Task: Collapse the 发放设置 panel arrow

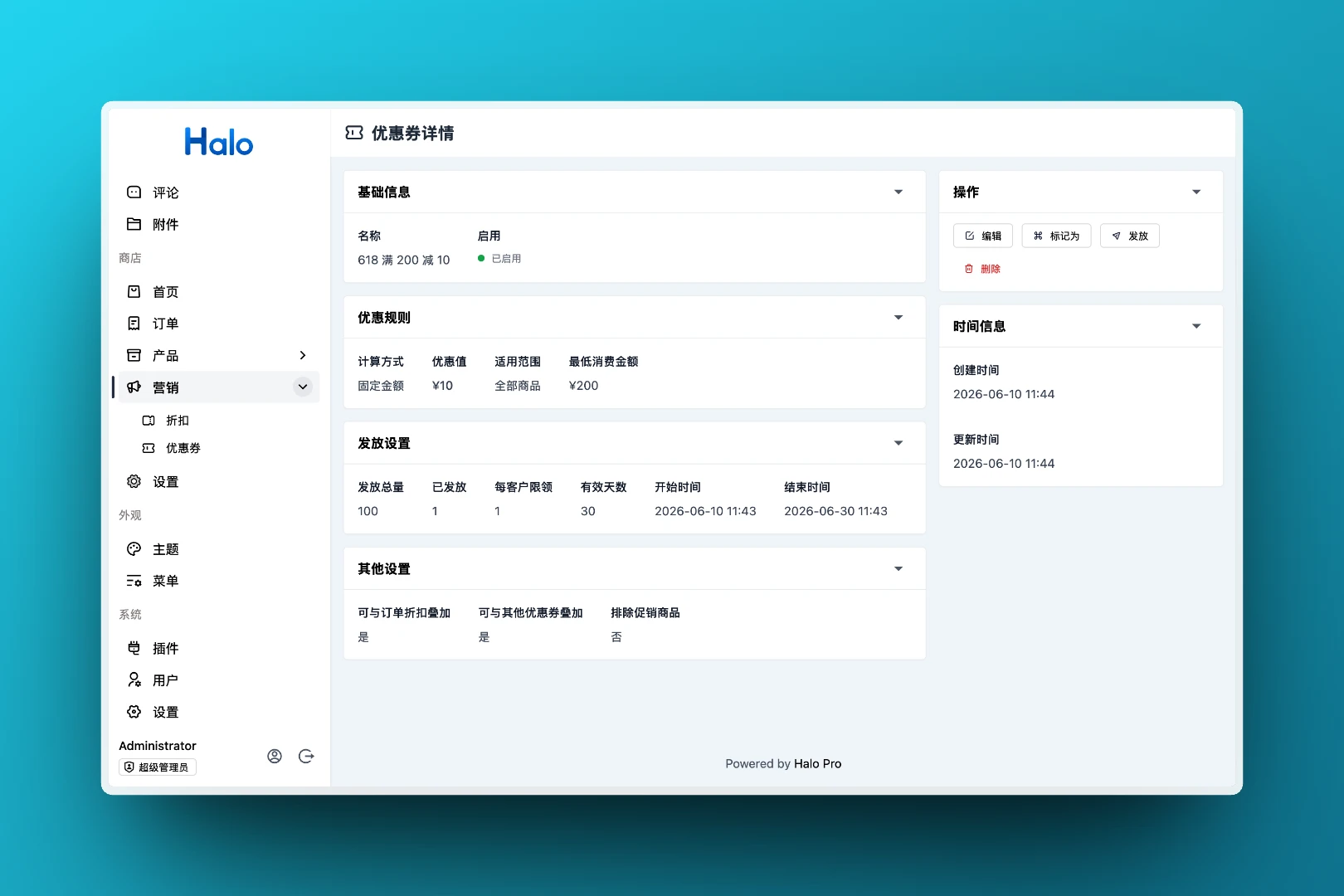Action: click(x=898, y=443)
